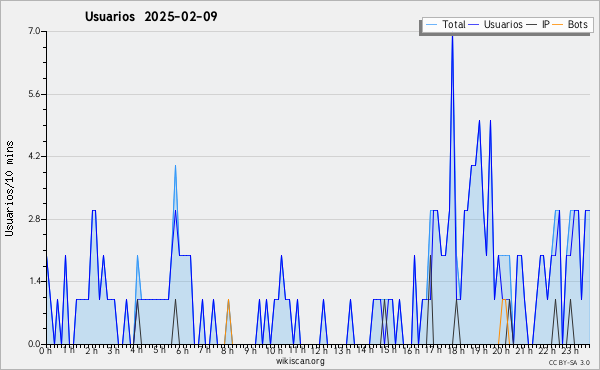The height and width of the screenshot is (370, 600).
Task: Click the y-axis value 5.6
Action: (x=34, y=94)
